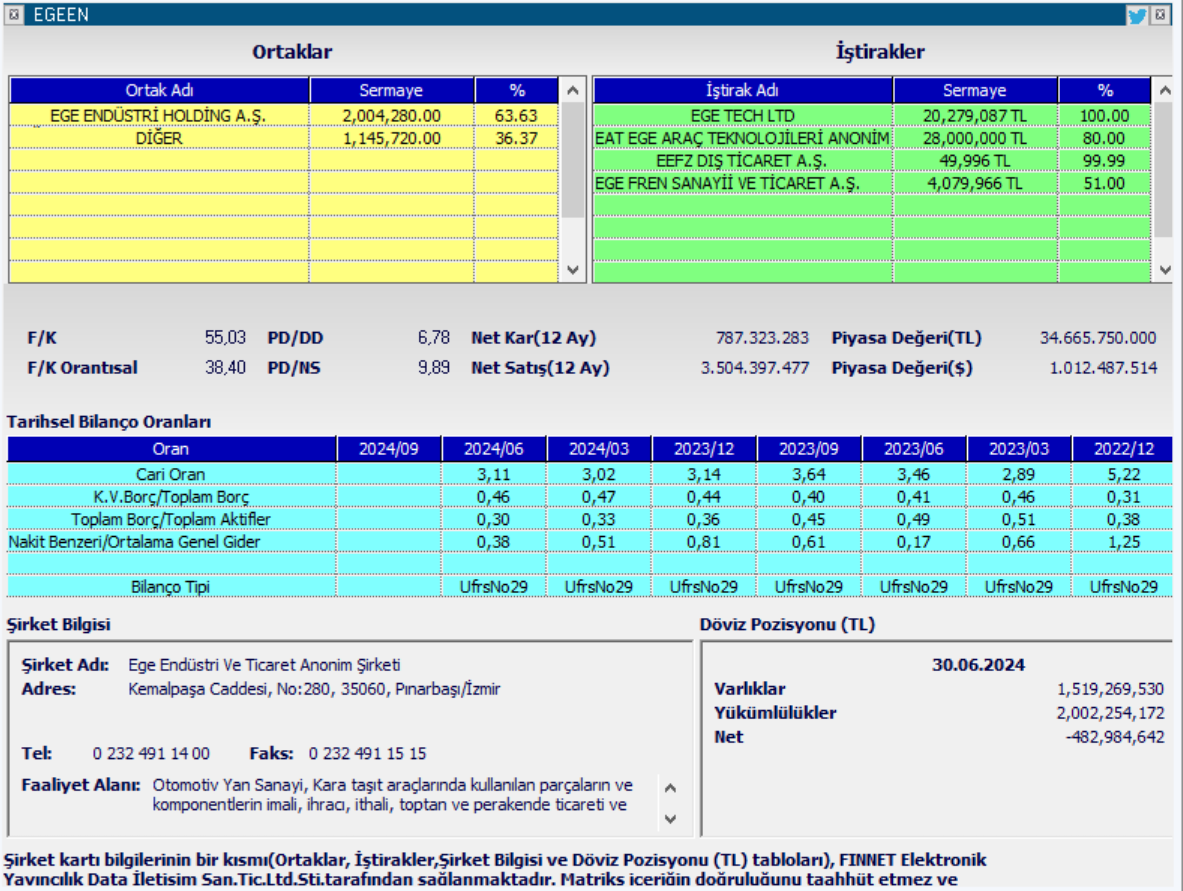Select EAT EGE ARAÇ TEKNOLOJİLERİ ANONİM row
Viewport: 1183px width, 891px height.
tap(872, 138)
